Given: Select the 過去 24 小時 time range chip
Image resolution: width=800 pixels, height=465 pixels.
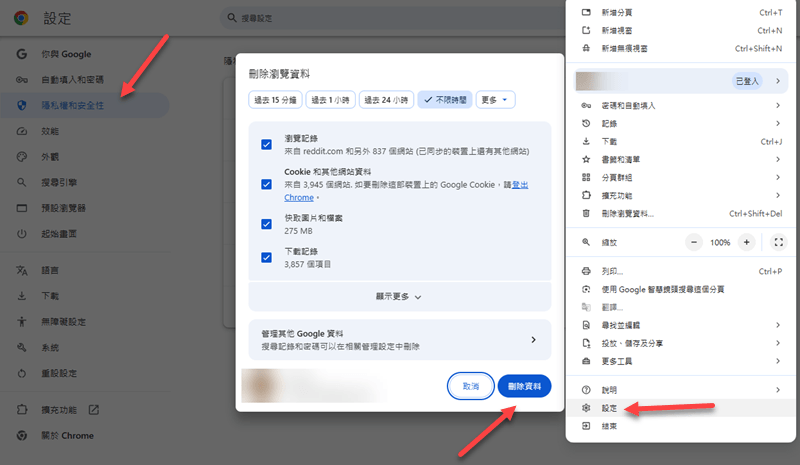Looking at the screenshot, I should coord(386,100).
